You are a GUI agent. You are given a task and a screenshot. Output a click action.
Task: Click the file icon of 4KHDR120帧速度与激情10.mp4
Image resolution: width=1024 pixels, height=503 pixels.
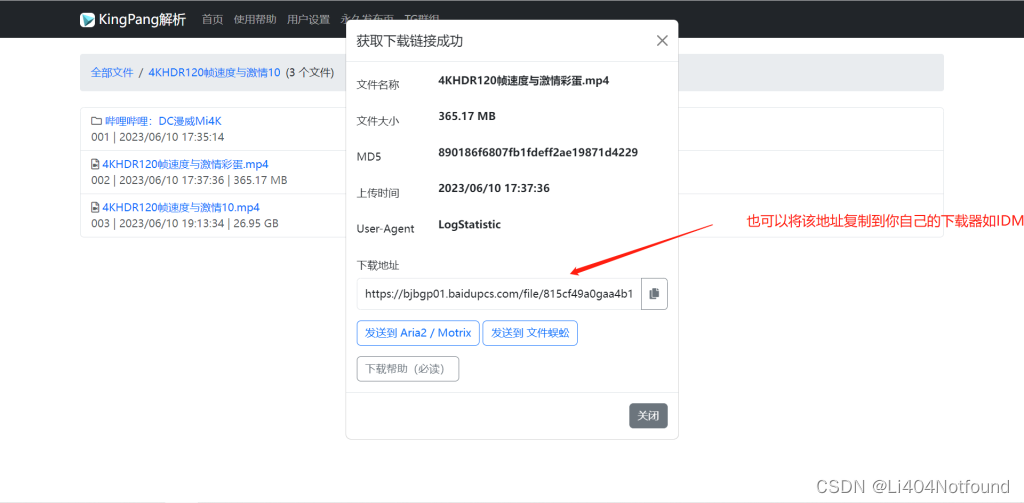[x=95, y=207]
